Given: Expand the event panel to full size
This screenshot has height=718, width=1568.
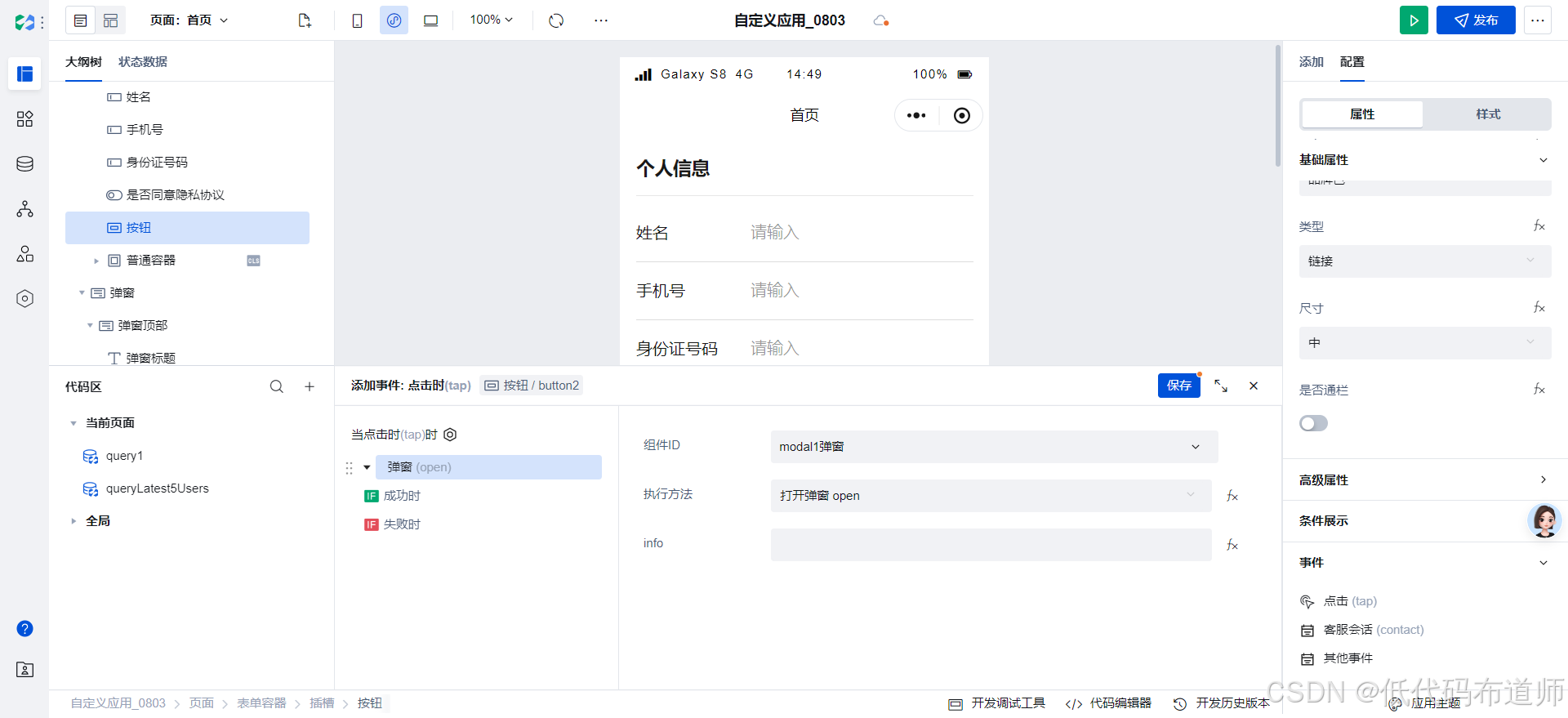Looking at the screenshot, I should (x=1221, y=386).
